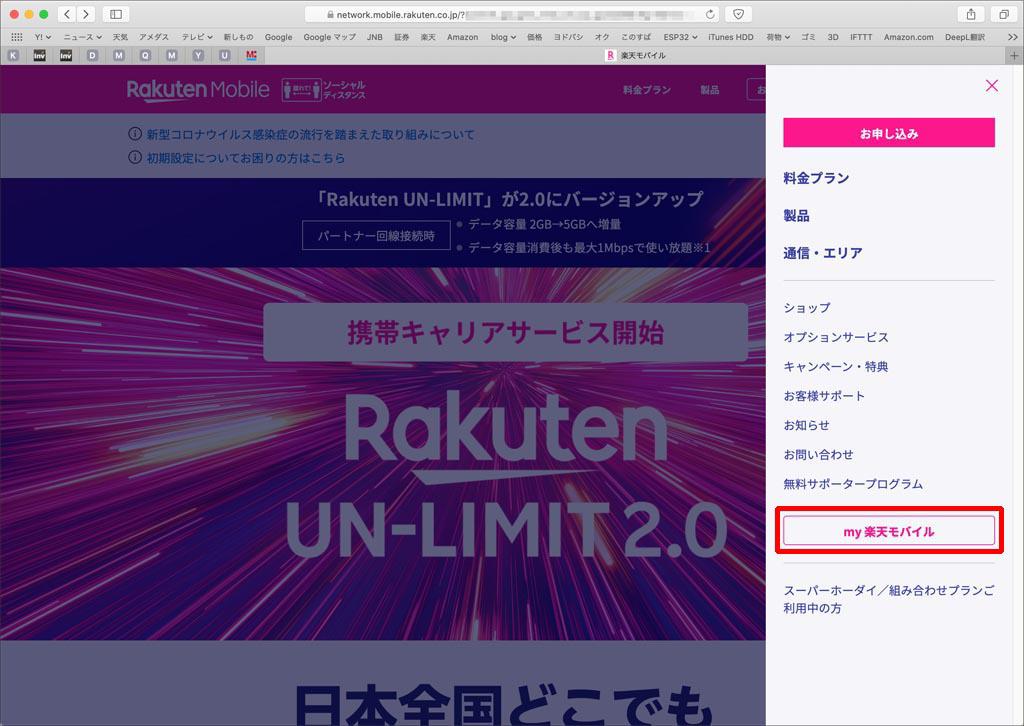Image resolution: width=1024 pixels, height=726 pixels.
Task: Show the tab overview icon
Action: (x=1003, y=14)
